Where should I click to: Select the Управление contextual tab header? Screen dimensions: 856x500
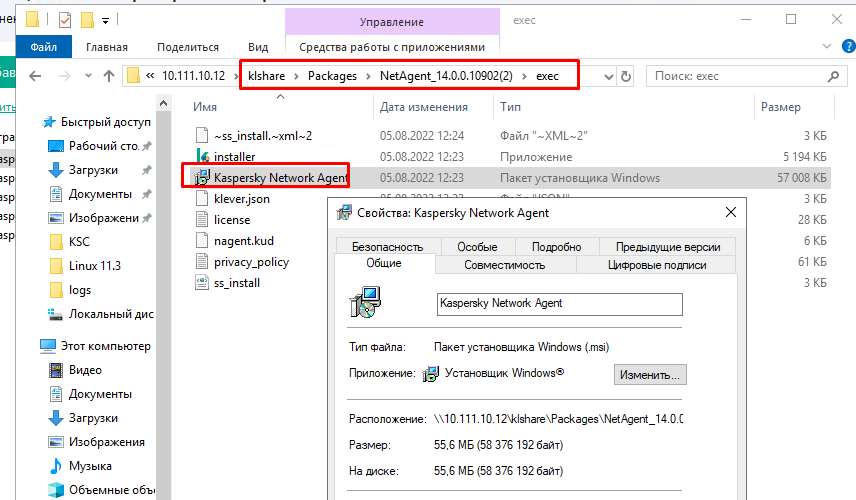click(392, 22)
